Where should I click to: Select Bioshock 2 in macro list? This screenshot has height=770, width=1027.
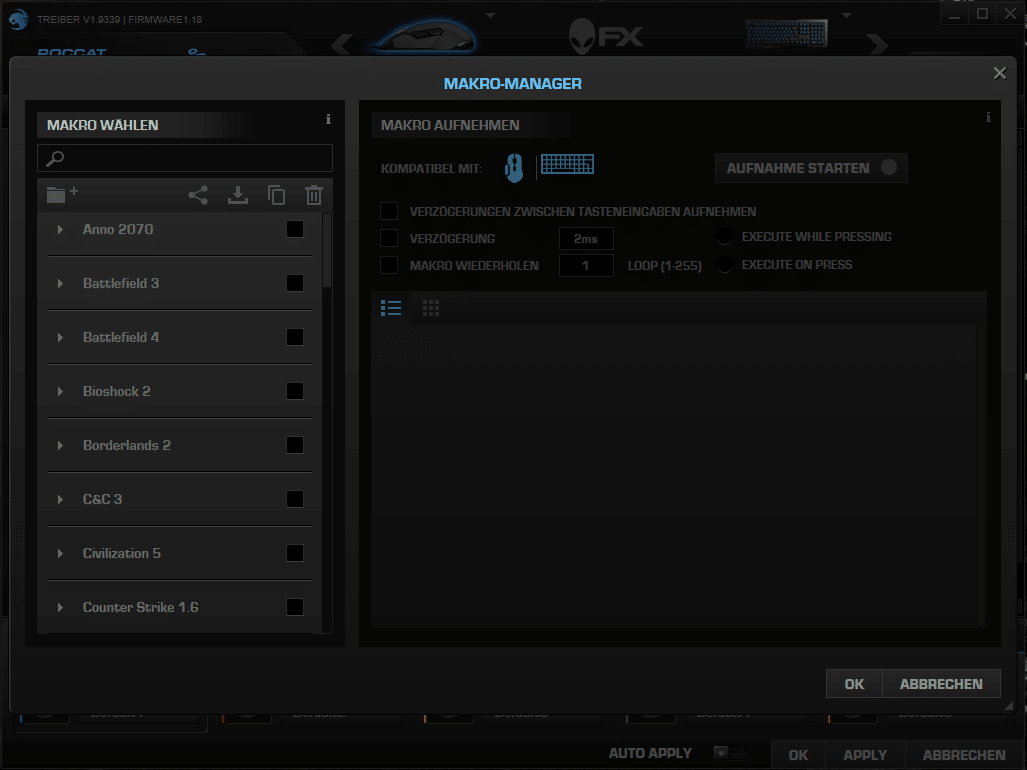point(117,391)
